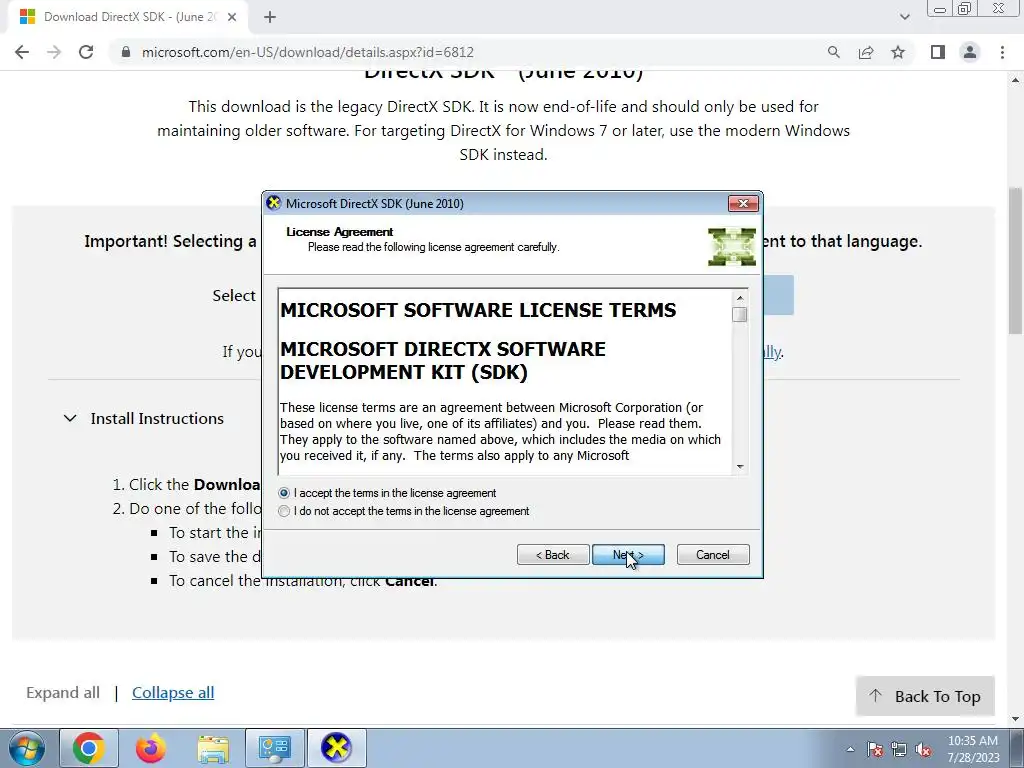Go back using Chrome's back arrow
The width and height of the screenshot is (1024, 768).
(x=22, y=52)
